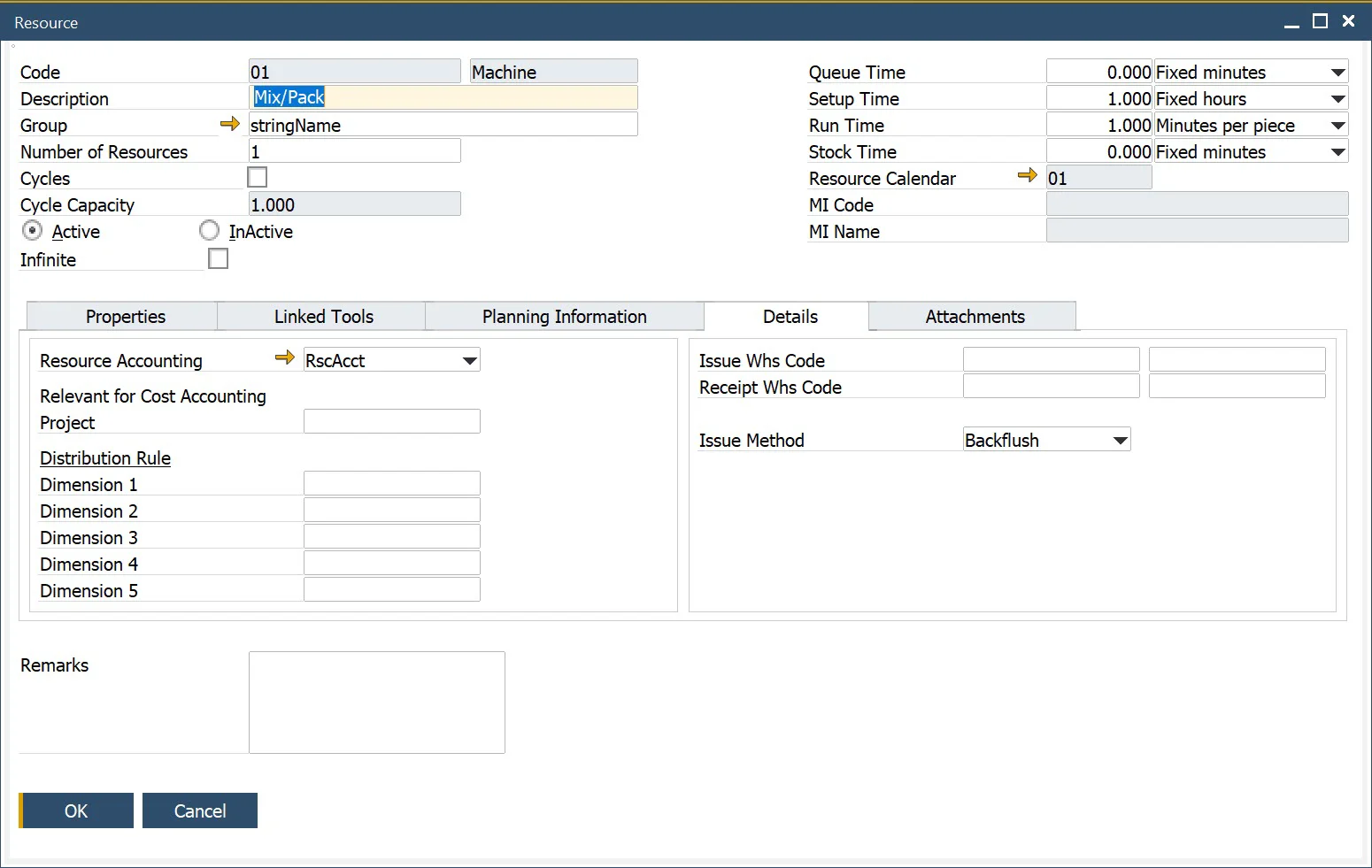Open the Planning Information tab
This screenshot has height=868, width=1372.
pos(564,317)
